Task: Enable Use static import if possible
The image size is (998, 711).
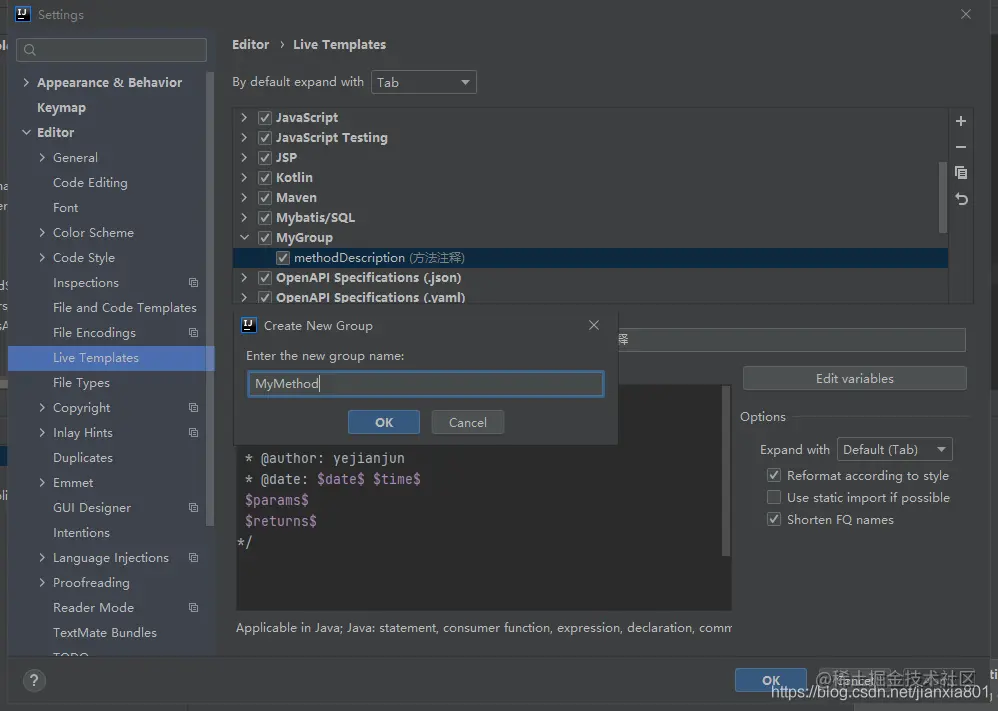Action: [x=774, y=497]
